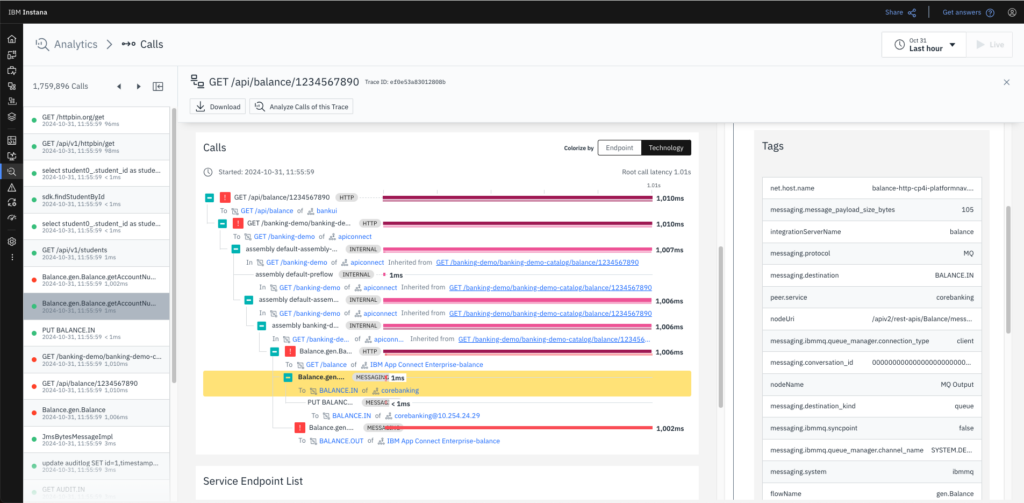Screen dimensions: 1024x503
Task: Colorize calls by Technology
Action: click(x=665, y=148)
